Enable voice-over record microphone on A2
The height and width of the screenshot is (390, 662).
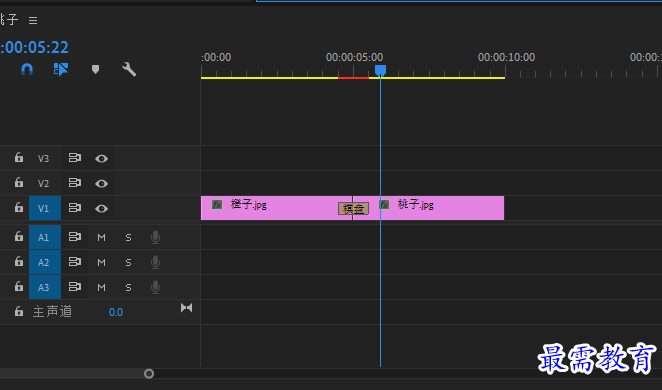(x=155, y=262)
